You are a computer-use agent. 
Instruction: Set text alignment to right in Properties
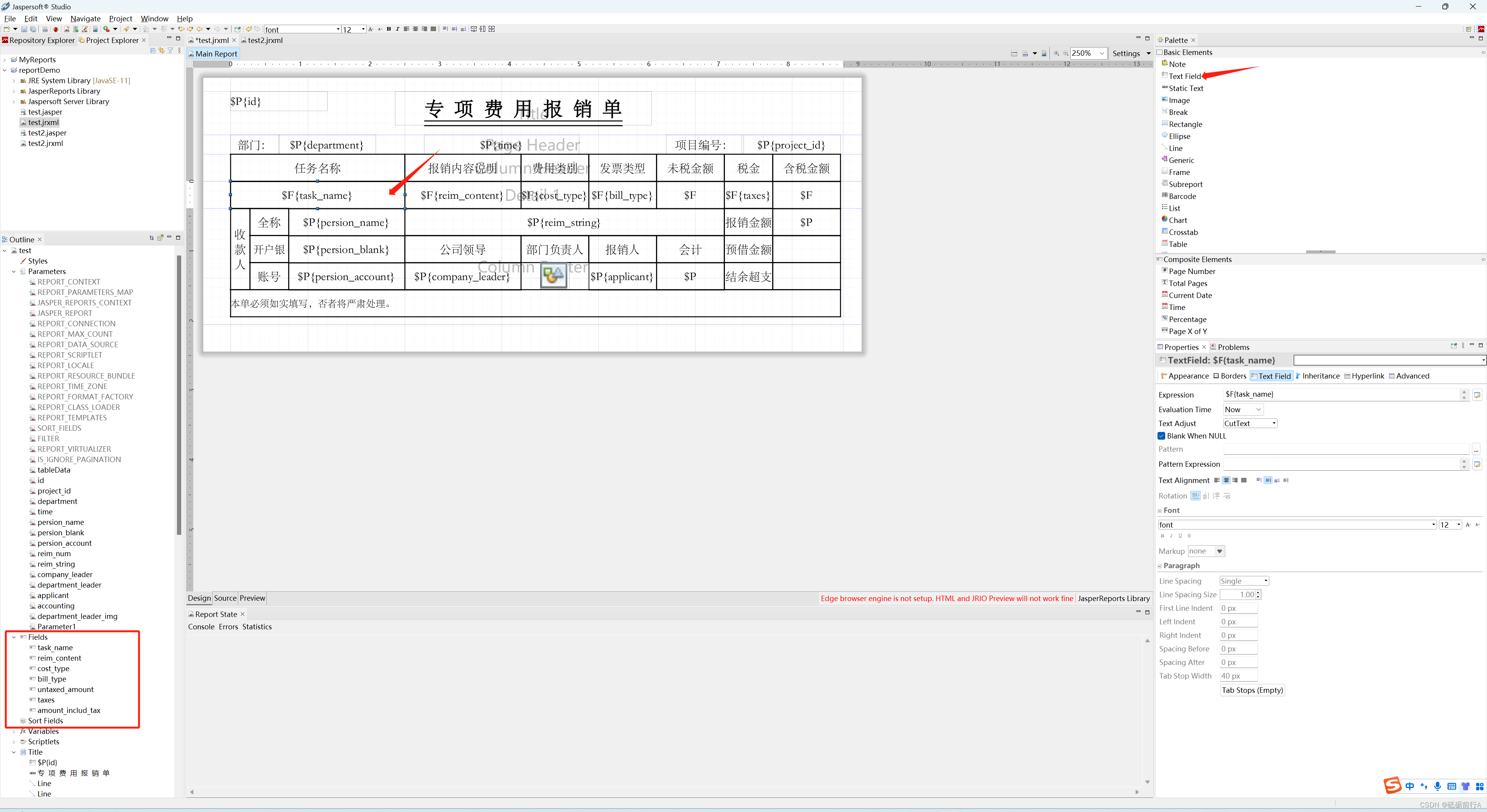tap(1235, 480)
